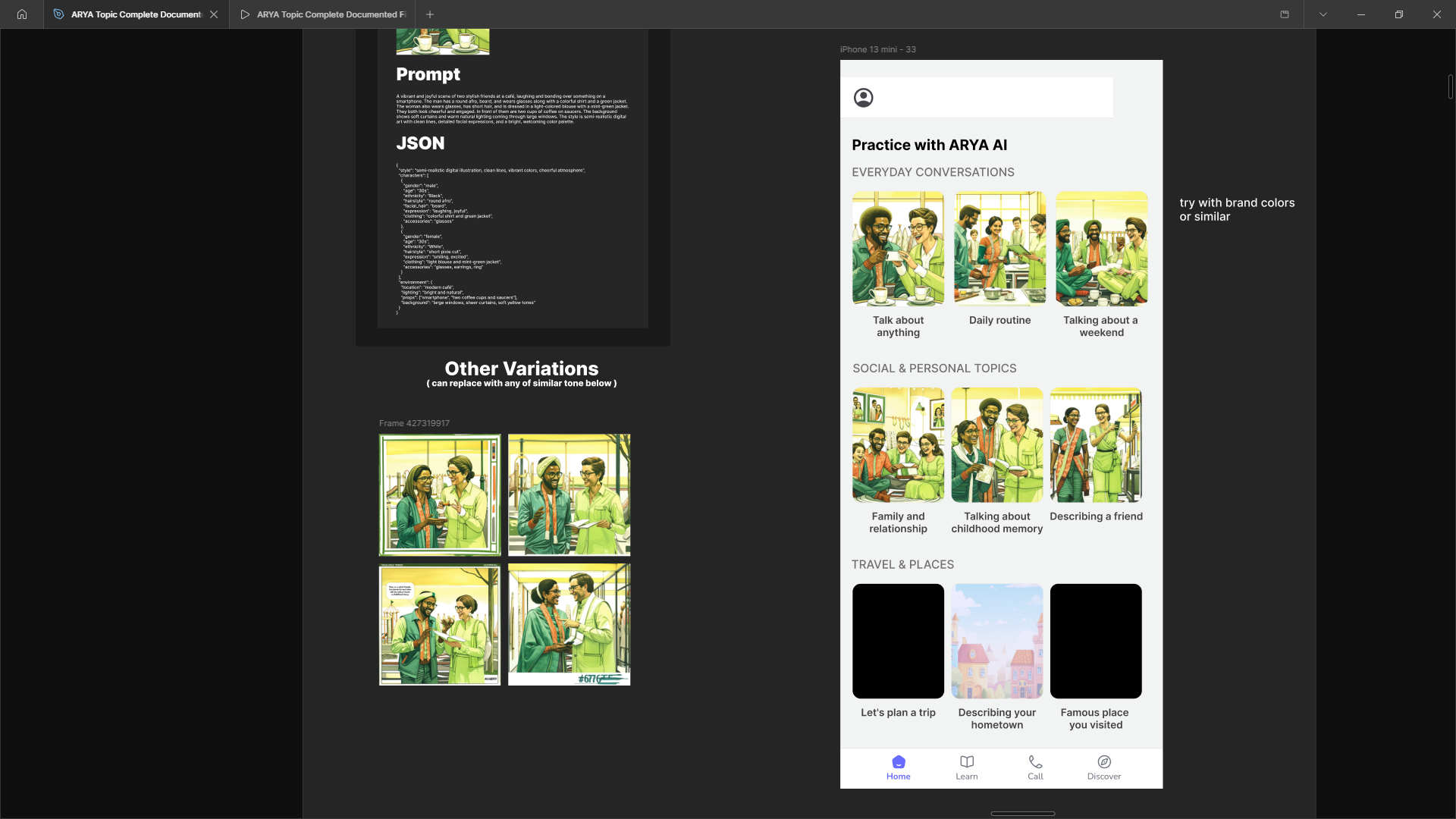
Task: Open the Talk about anything card image
Action: pyautogui.click(x=898, y=249)
